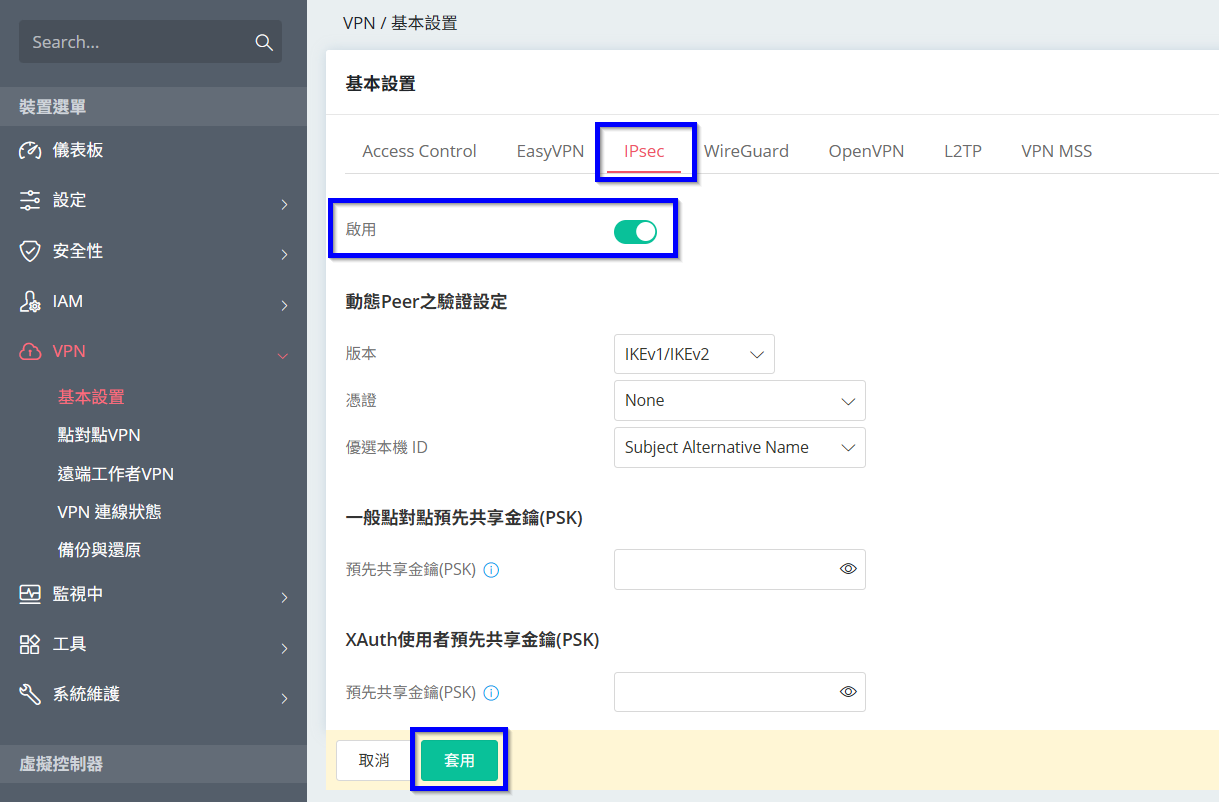Switch to the WireGuard tab
Screen dimensions: 1219x802
[746, 151]
